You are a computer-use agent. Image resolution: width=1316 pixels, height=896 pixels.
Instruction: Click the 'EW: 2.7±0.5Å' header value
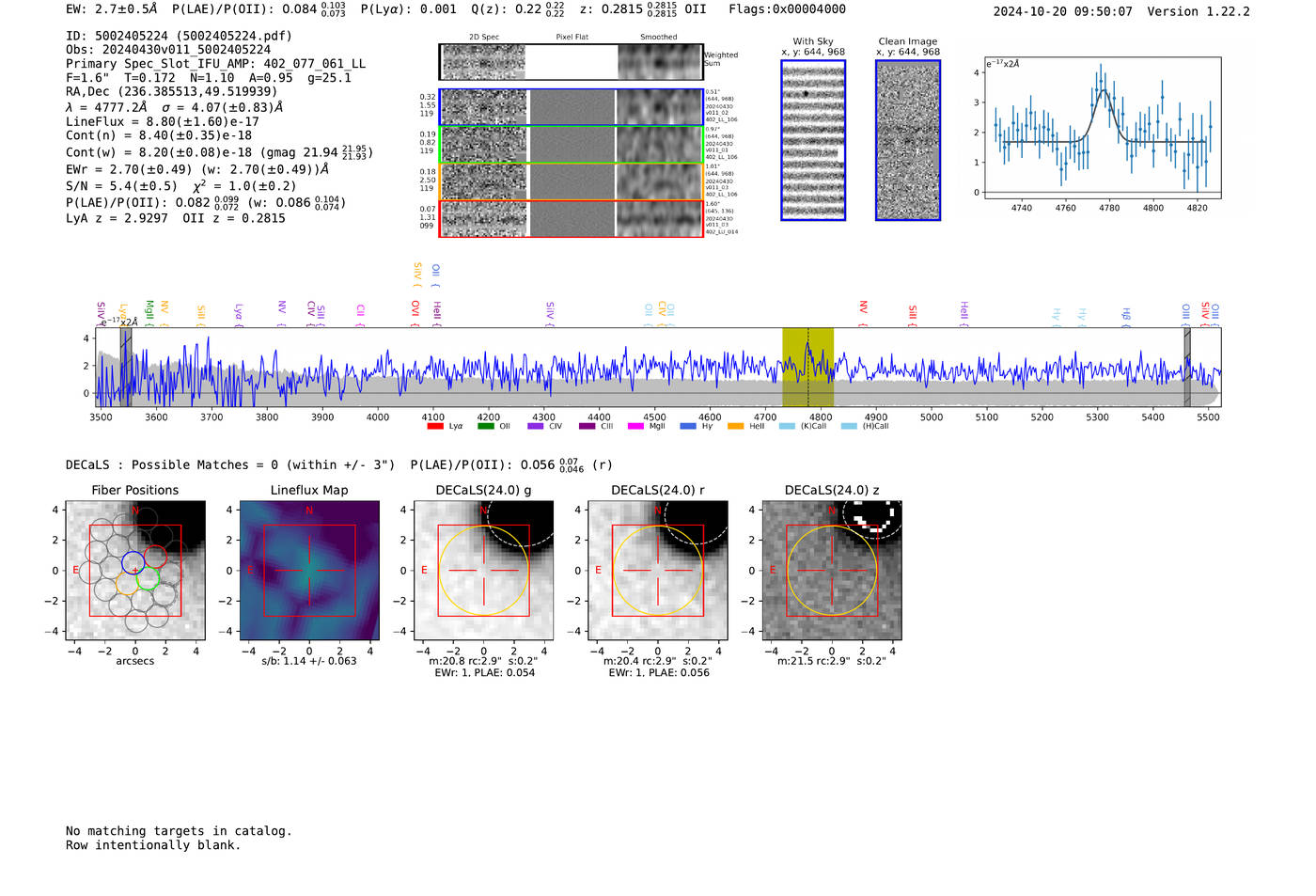tap(112, 9)
